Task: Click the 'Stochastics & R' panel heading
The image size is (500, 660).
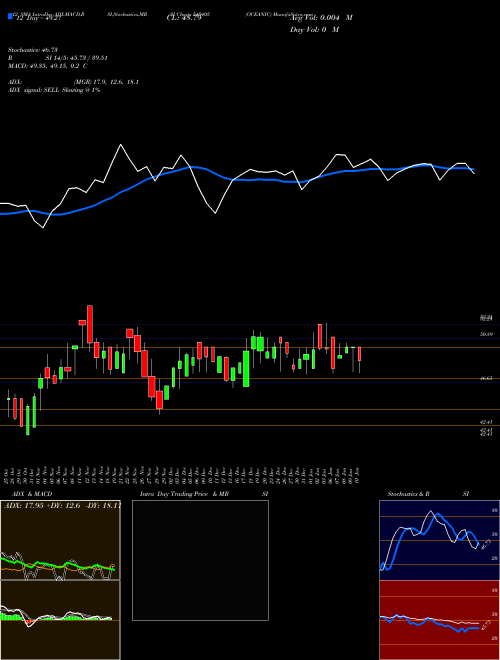Action: pyautogui.click(x=408, y=494)
